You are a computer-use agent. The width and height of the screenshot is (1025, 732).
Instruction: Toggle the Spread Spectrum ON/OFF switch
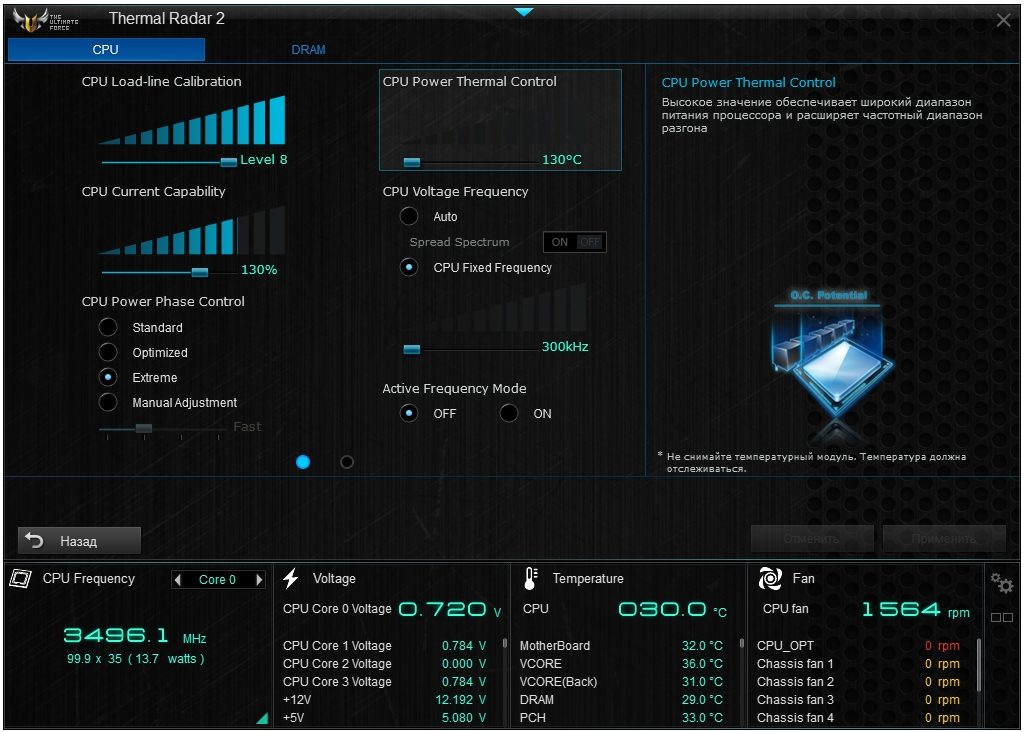(x=575, y=242)
